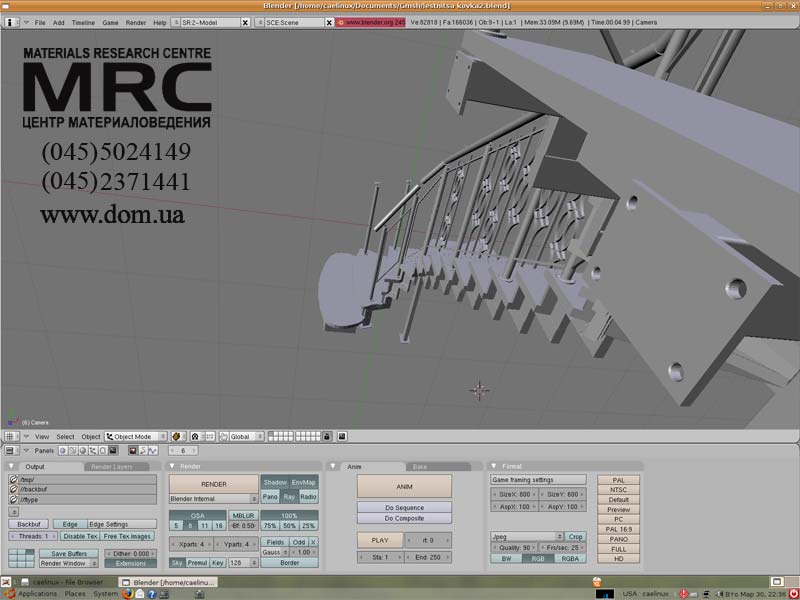Click the lock layers to scene icon
This screenshot has width=800, height=600.
coord(327,437)
